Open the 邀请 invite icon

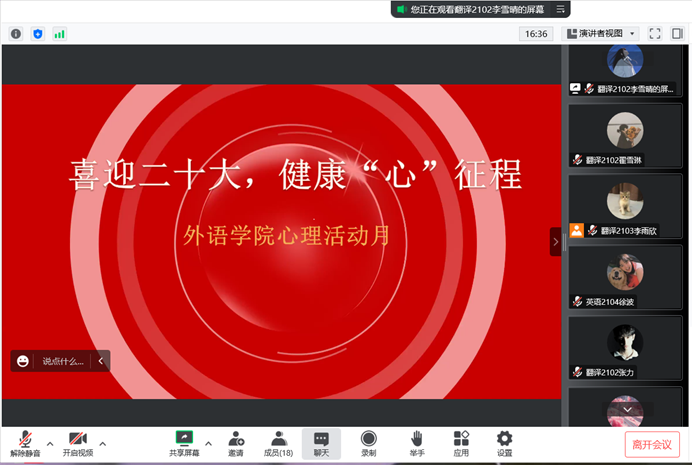click(x=236, y=443)
